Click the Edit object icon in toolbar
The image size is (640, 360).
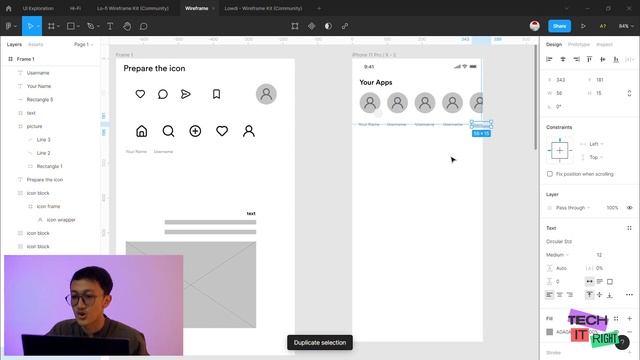[x=295, y=26]
